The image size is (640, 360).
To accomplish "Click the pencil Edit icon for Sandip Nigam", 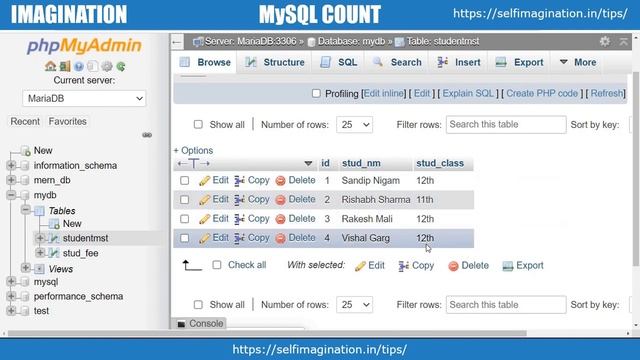I will pos(204,180).
